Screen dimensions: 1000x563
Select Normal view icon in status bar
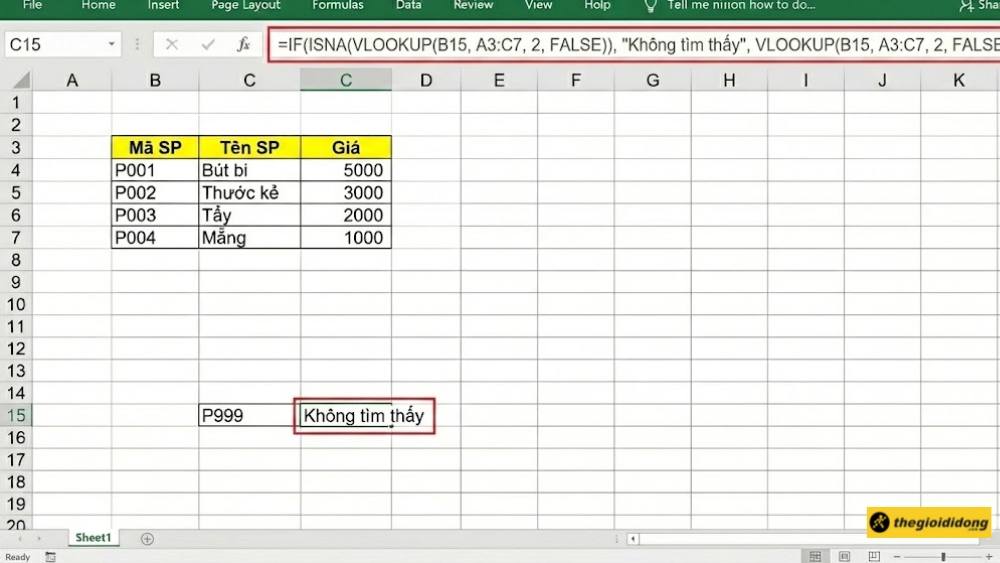(x=815, y=557)
